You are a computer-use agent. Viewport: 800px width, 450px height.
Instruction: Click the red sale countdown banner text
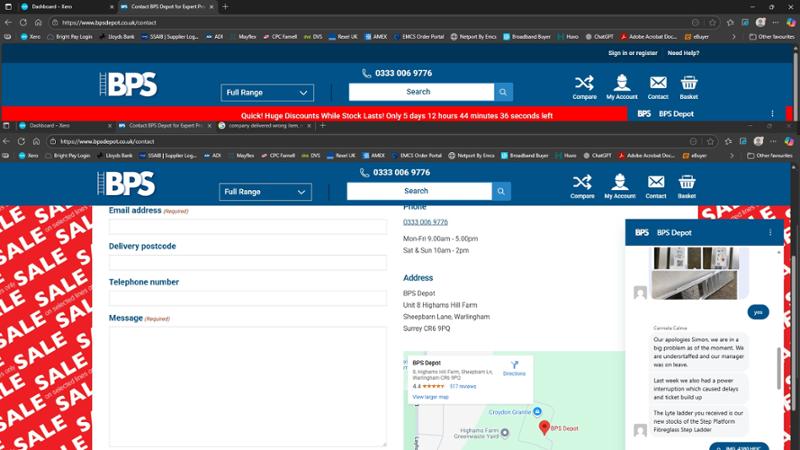coord(397,116)
